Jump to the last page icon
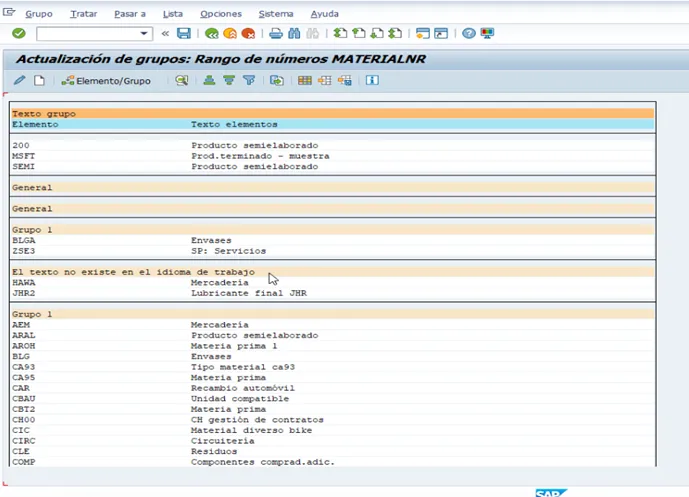The width and height of the screenshot is (689, 497). coord(395,33)
